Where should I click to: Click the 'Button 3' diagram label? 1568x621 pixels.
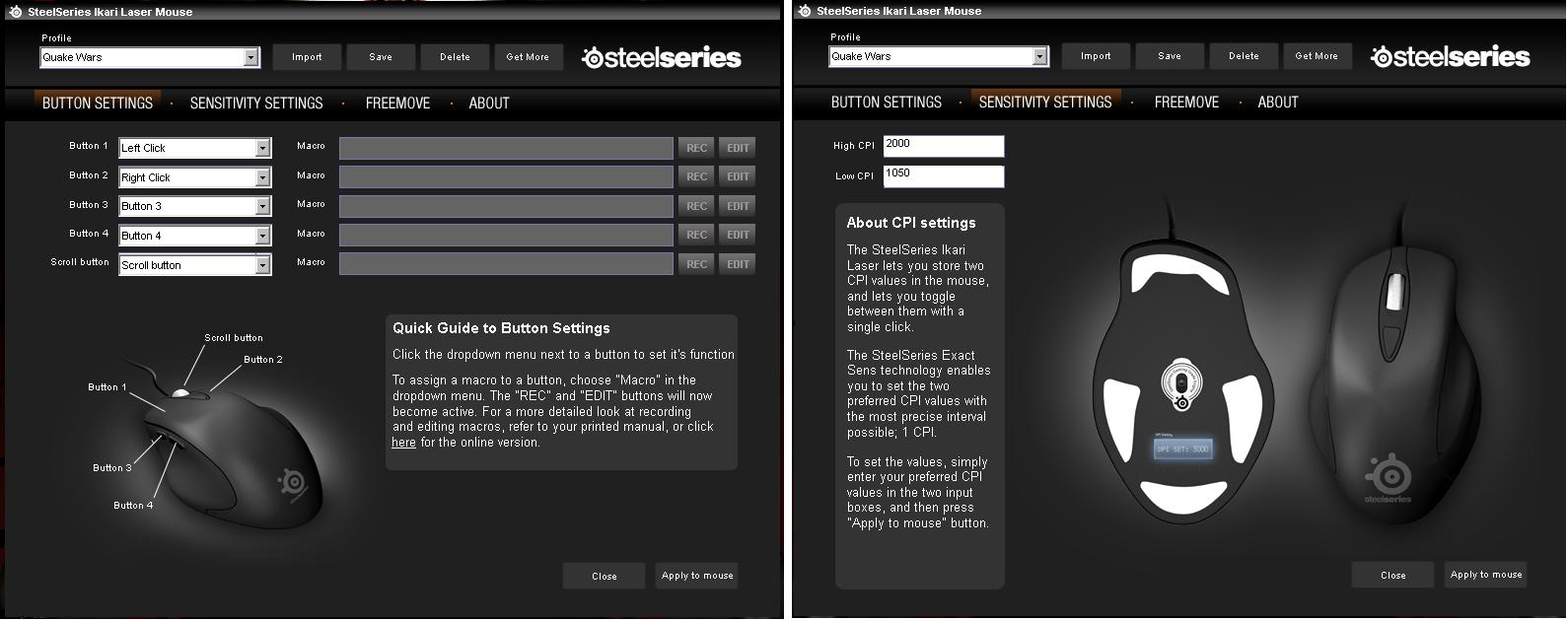(112, 468)
